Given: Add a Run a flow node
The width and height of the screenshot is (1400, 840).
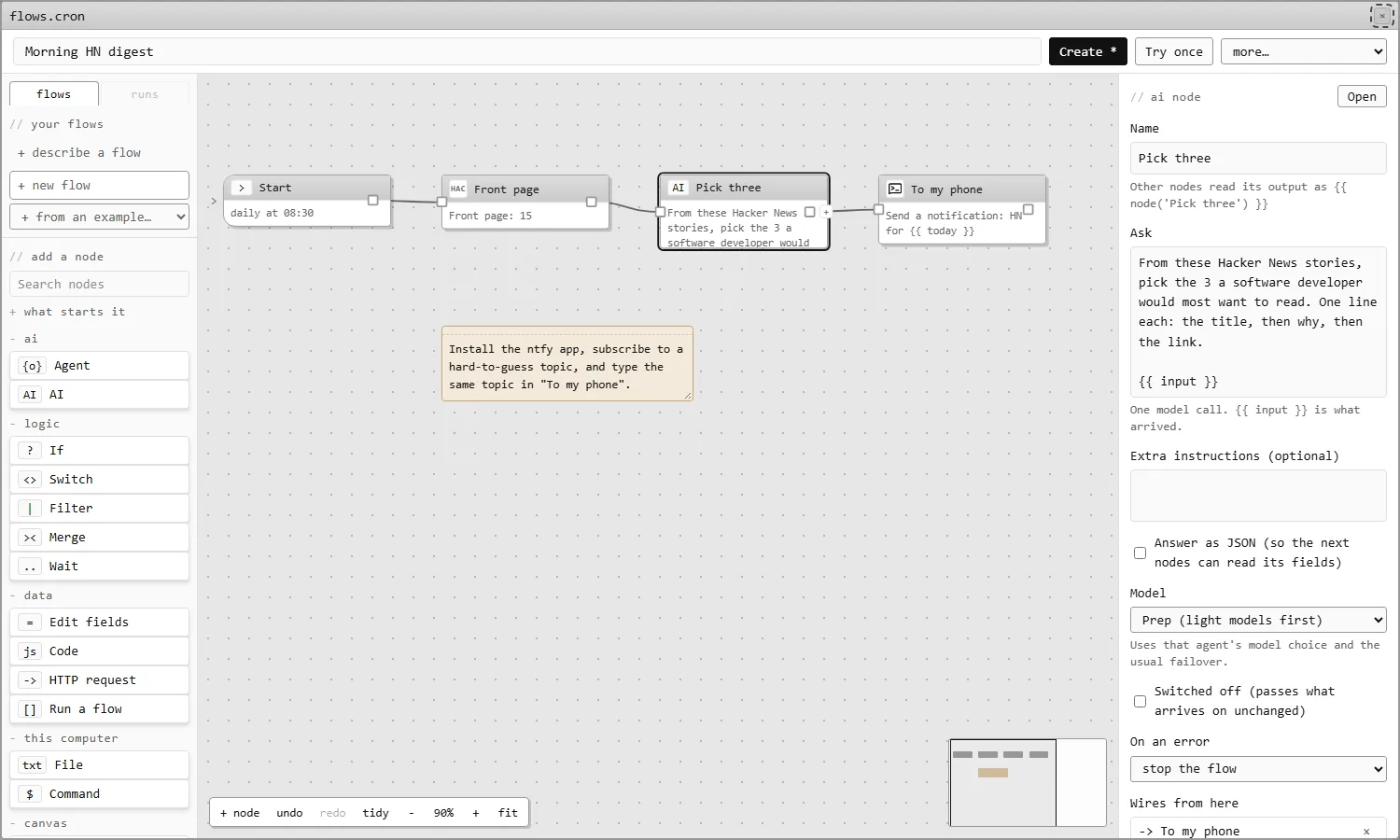Looking at the screenshot, I should pos(99,709).
